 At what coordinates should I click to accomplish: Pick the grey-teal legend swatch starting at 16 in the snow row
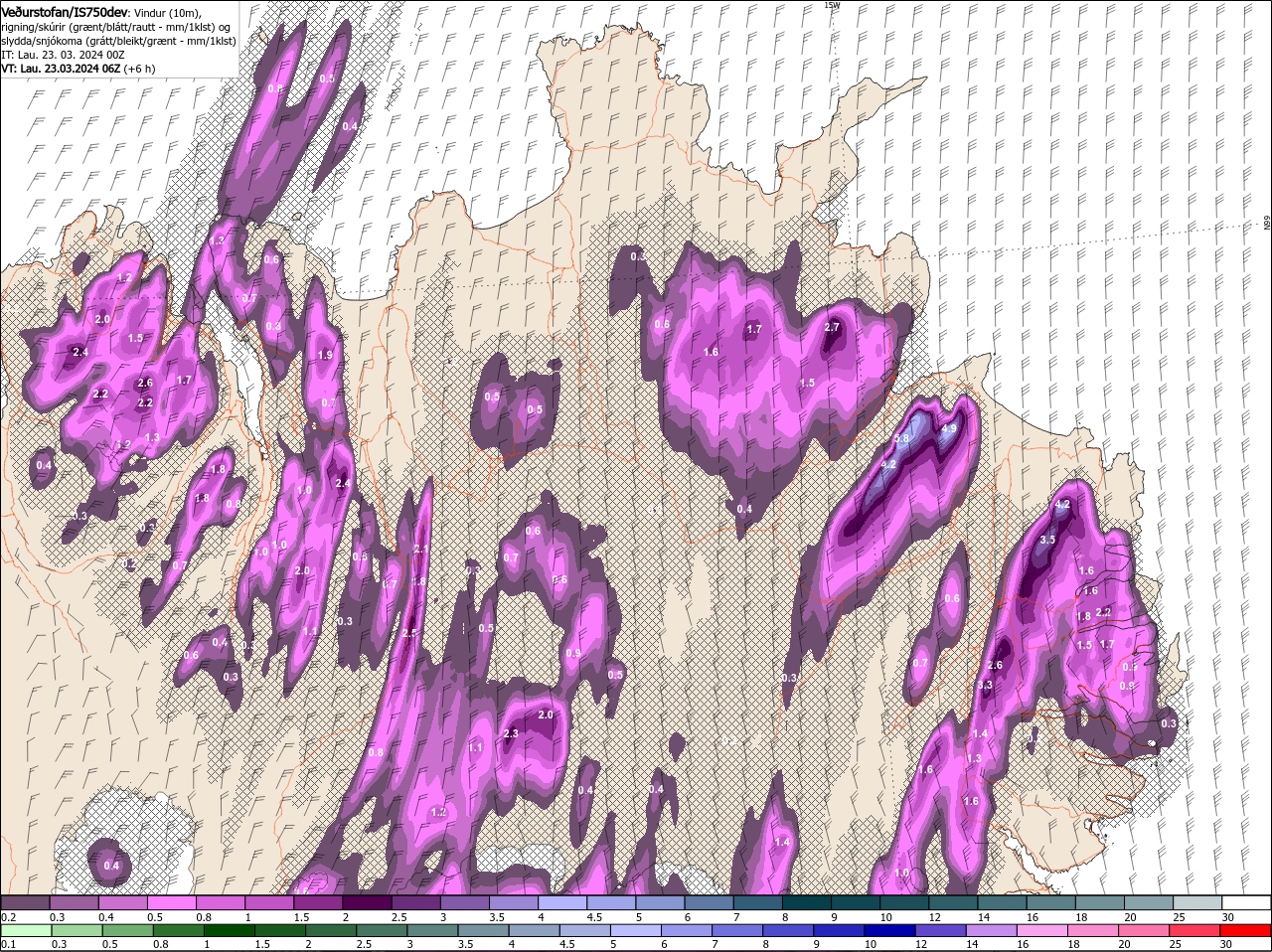point(1051,902)
